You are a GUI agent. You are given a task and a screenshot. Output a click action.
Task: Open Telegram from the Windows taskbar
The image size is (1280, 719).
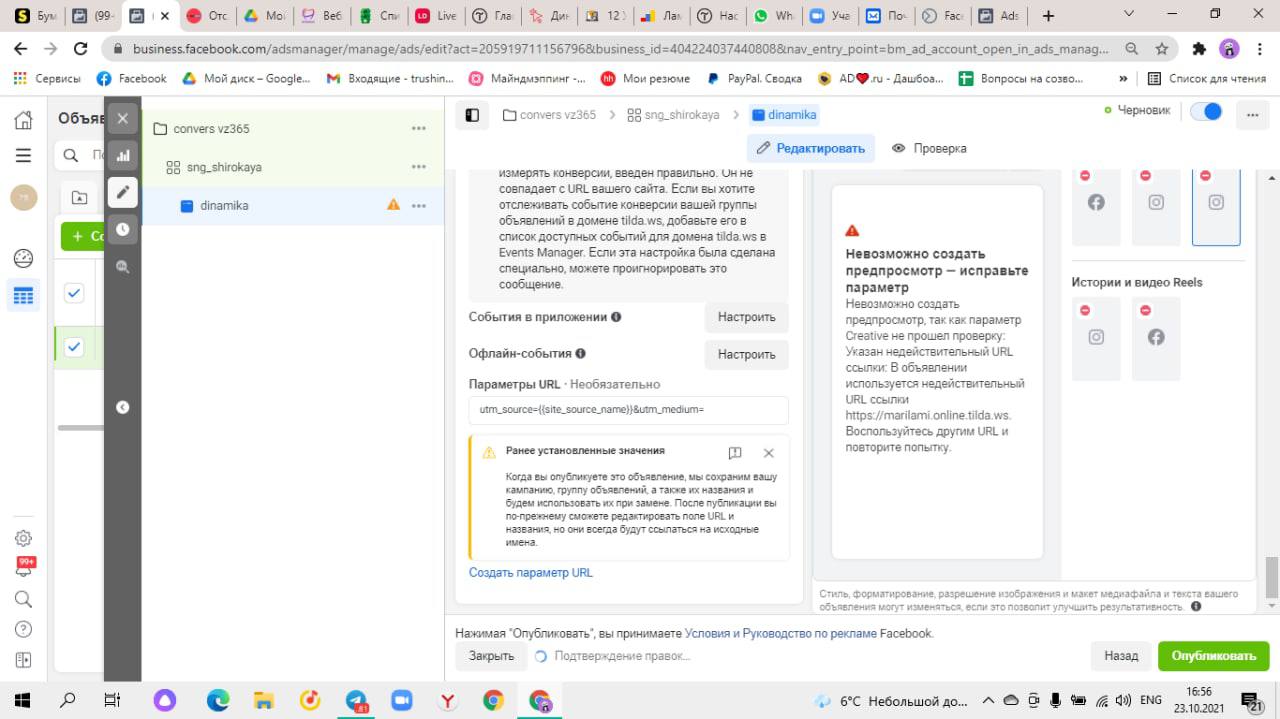coord(357,700)
